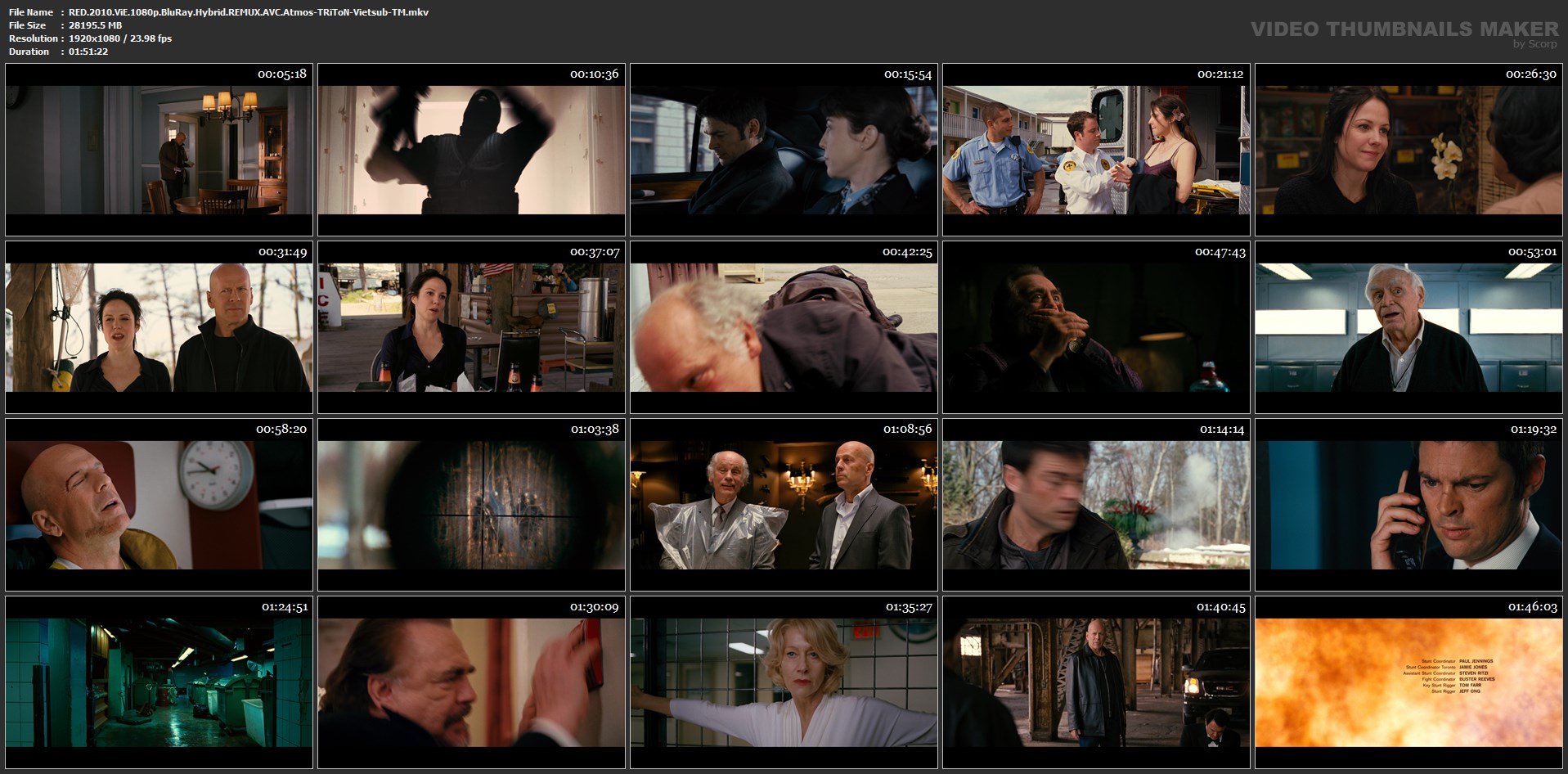The image size is (1568, 774).
Task: Open the thumbnail stamped 00:05:18
Action: tap(159, 150)
